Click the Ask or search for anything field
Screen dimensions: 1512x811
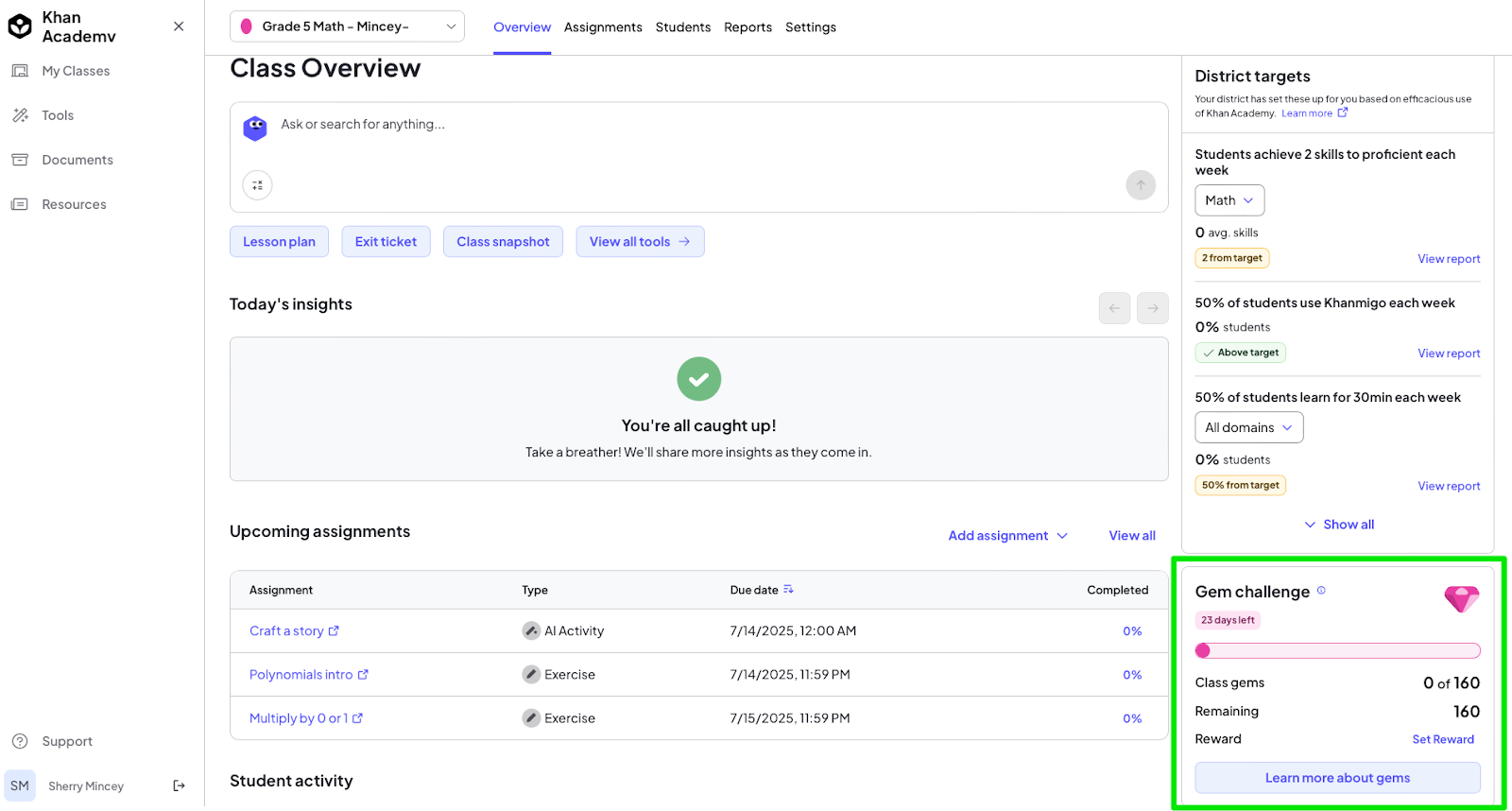698,124
